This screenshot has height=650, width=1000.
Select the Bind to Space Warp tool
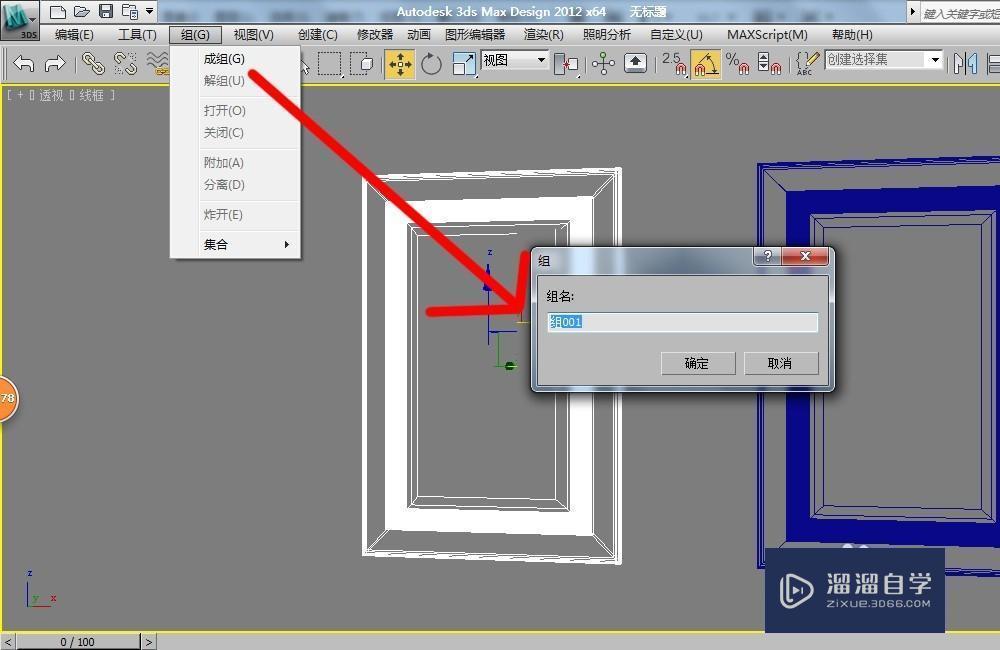click(157, 64)
